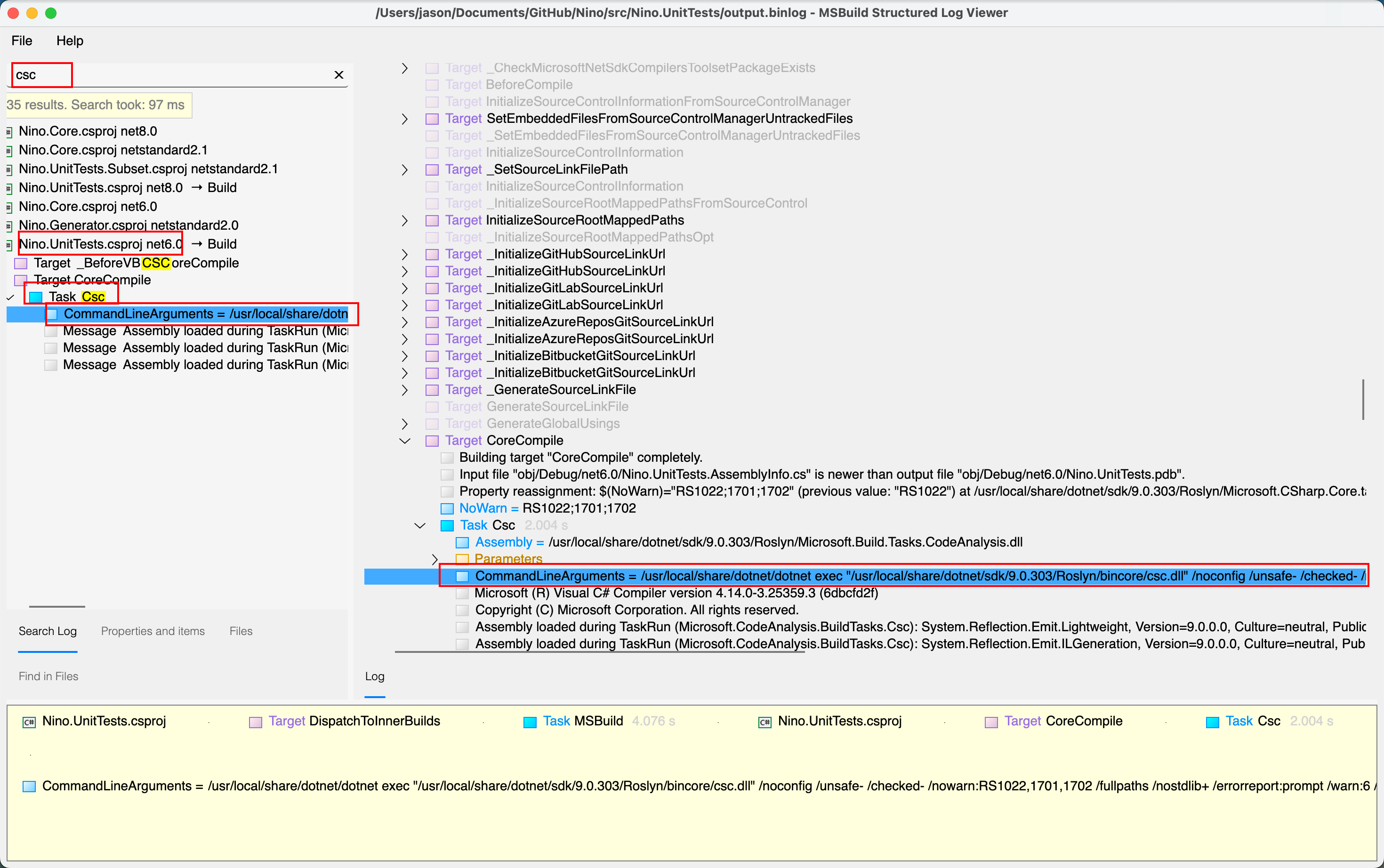The height and width of the screenshot is (868, 1384).
Task: Open the Help menu
Action: (70, 41)
